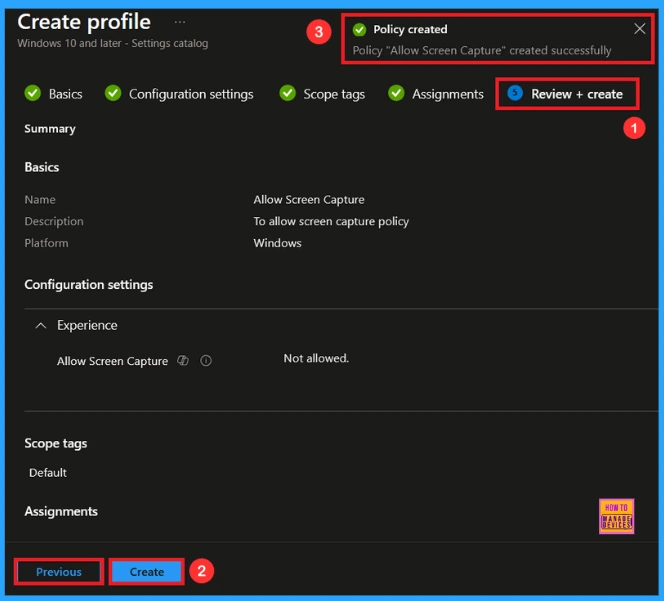Switch to the Scope tags tab
664x601 pixels.
pos(334,94)
